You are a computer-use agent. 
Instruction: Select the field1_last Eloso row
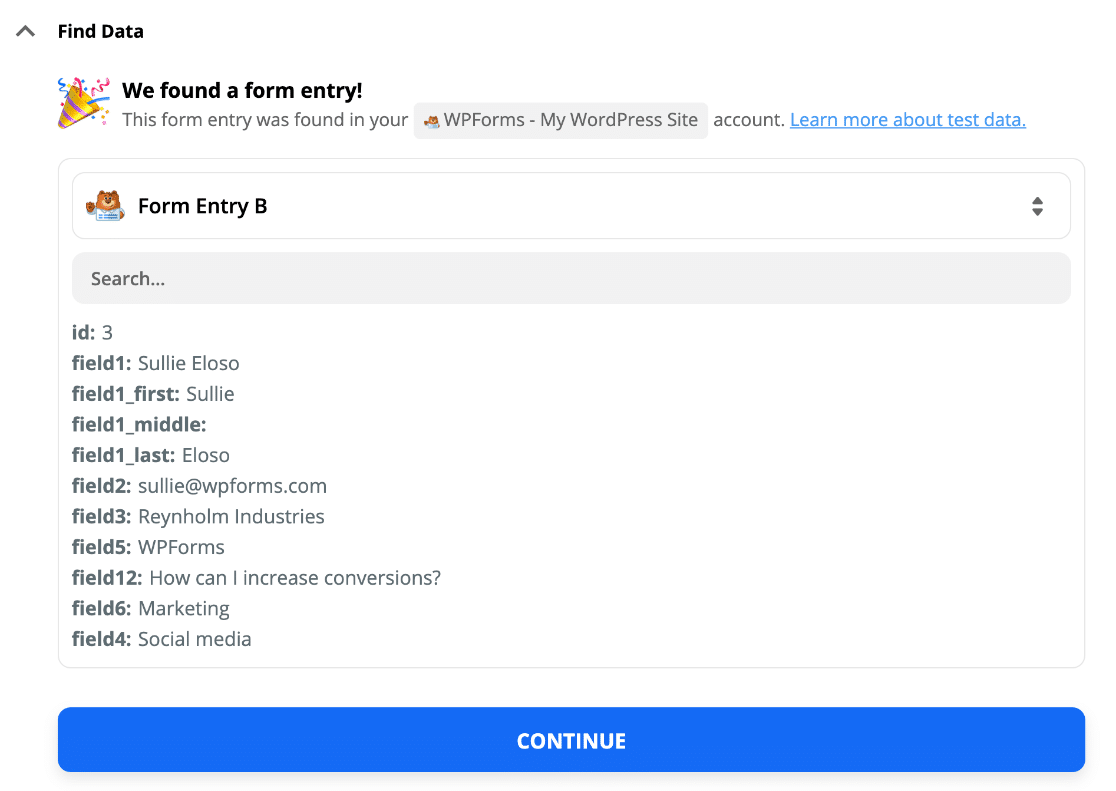(x=151, y=455)
